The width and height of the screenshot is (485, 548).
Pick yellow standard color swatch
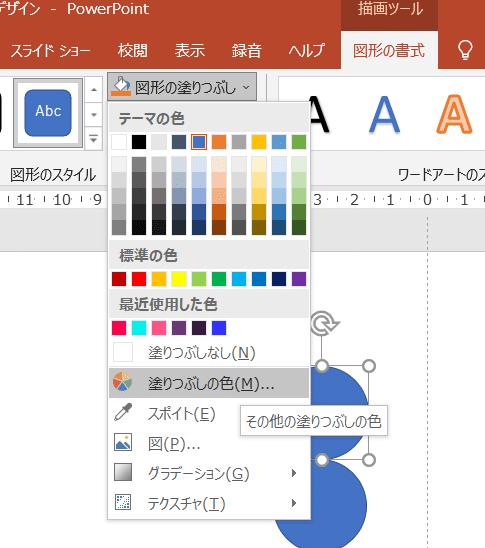[179, 279]
